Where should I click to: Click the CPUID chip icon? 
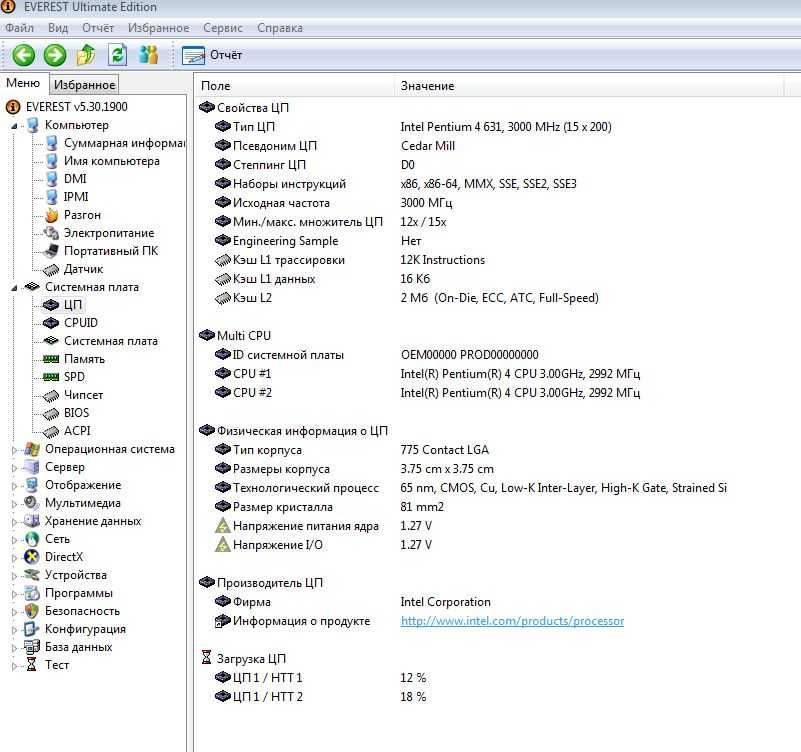51,323
